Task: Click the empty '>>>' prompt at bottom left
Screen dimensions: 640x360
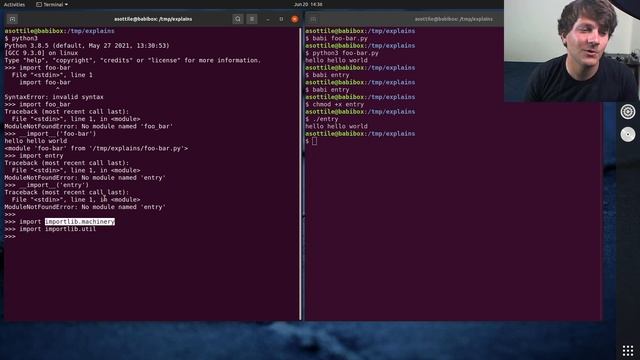Action: 10,236
